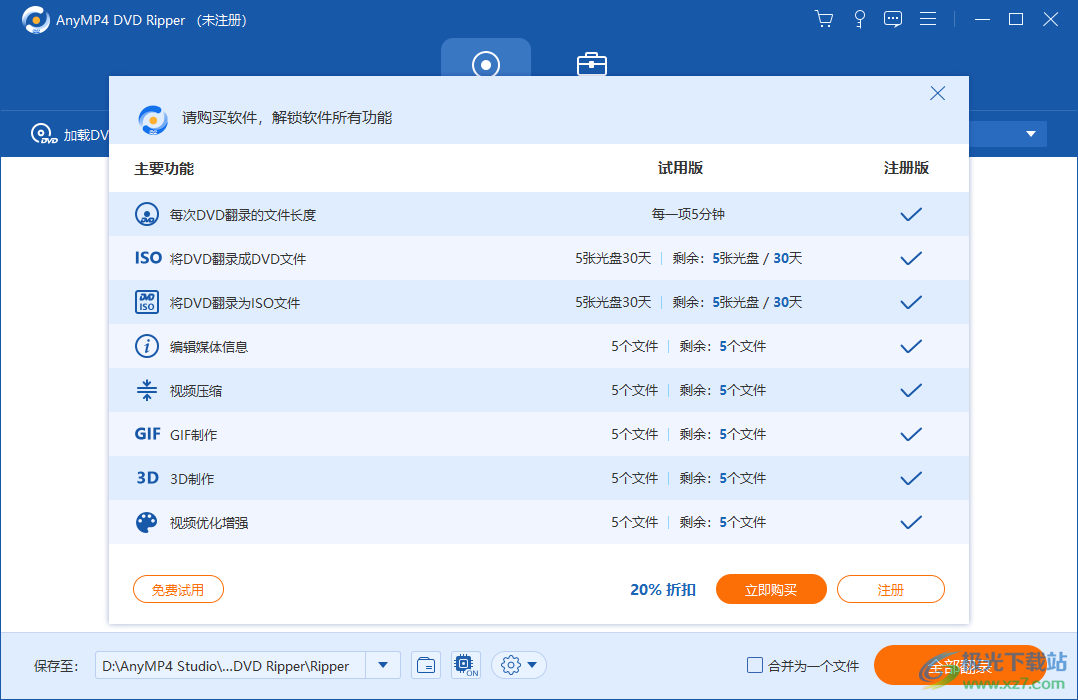
Task: Click the 3D制作 feature label
Action: (192, 479)
